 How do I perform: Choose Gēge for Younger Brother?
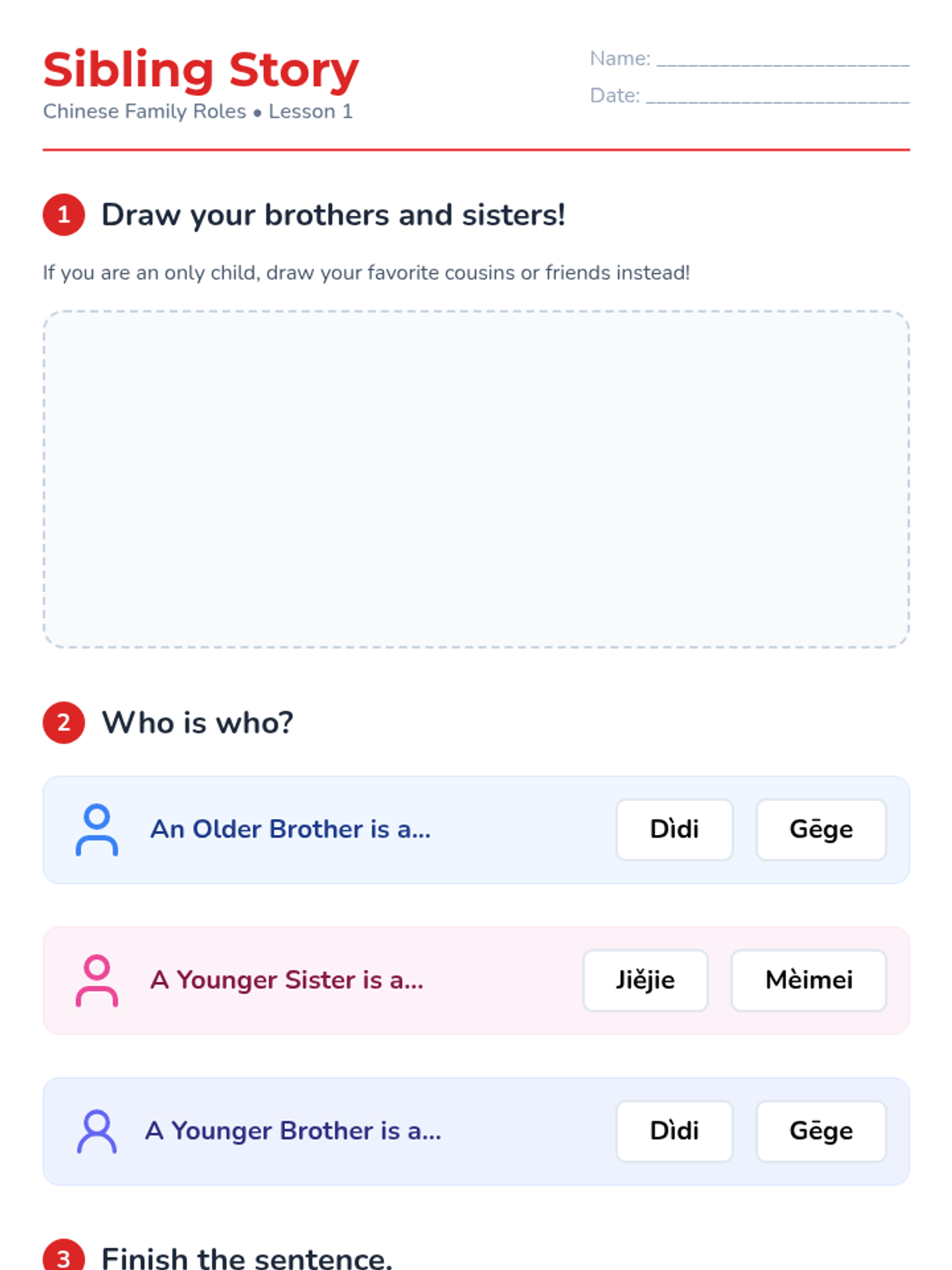click(x=821, y=1131)
